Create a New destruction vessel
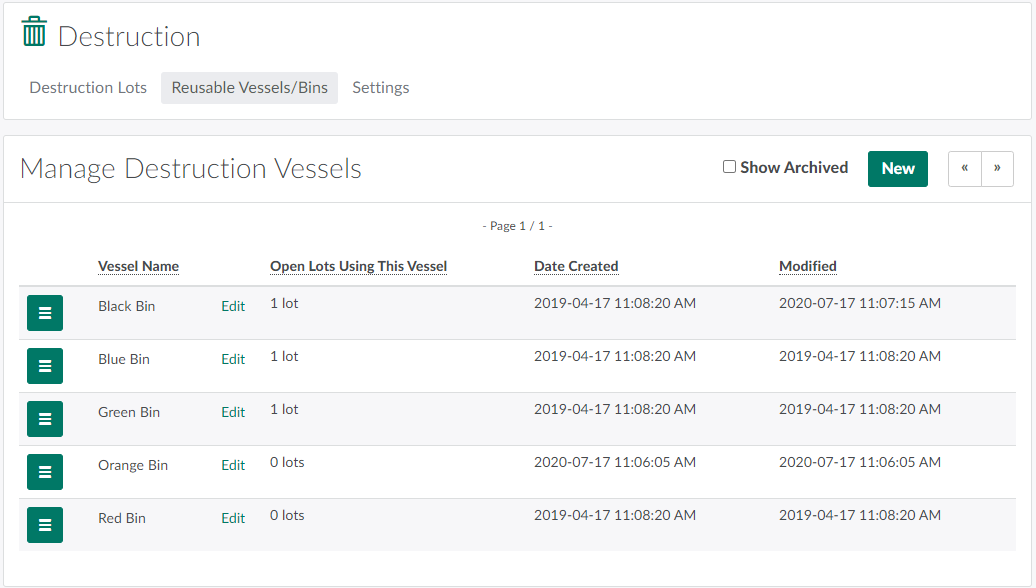 [897, 169]
